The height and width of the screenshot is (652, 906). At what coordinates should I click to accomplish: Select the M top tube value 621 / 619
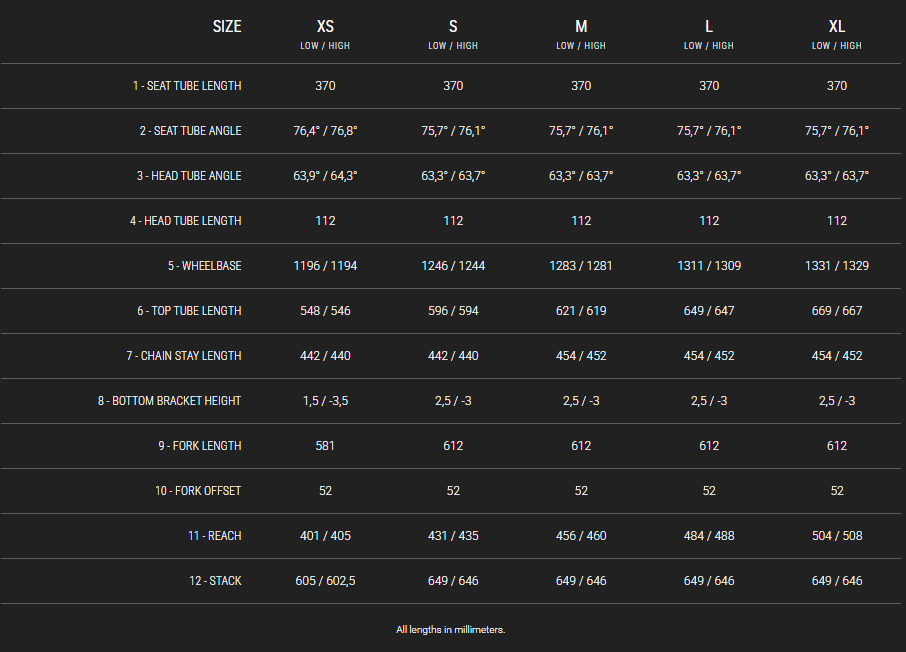(581, 311)
